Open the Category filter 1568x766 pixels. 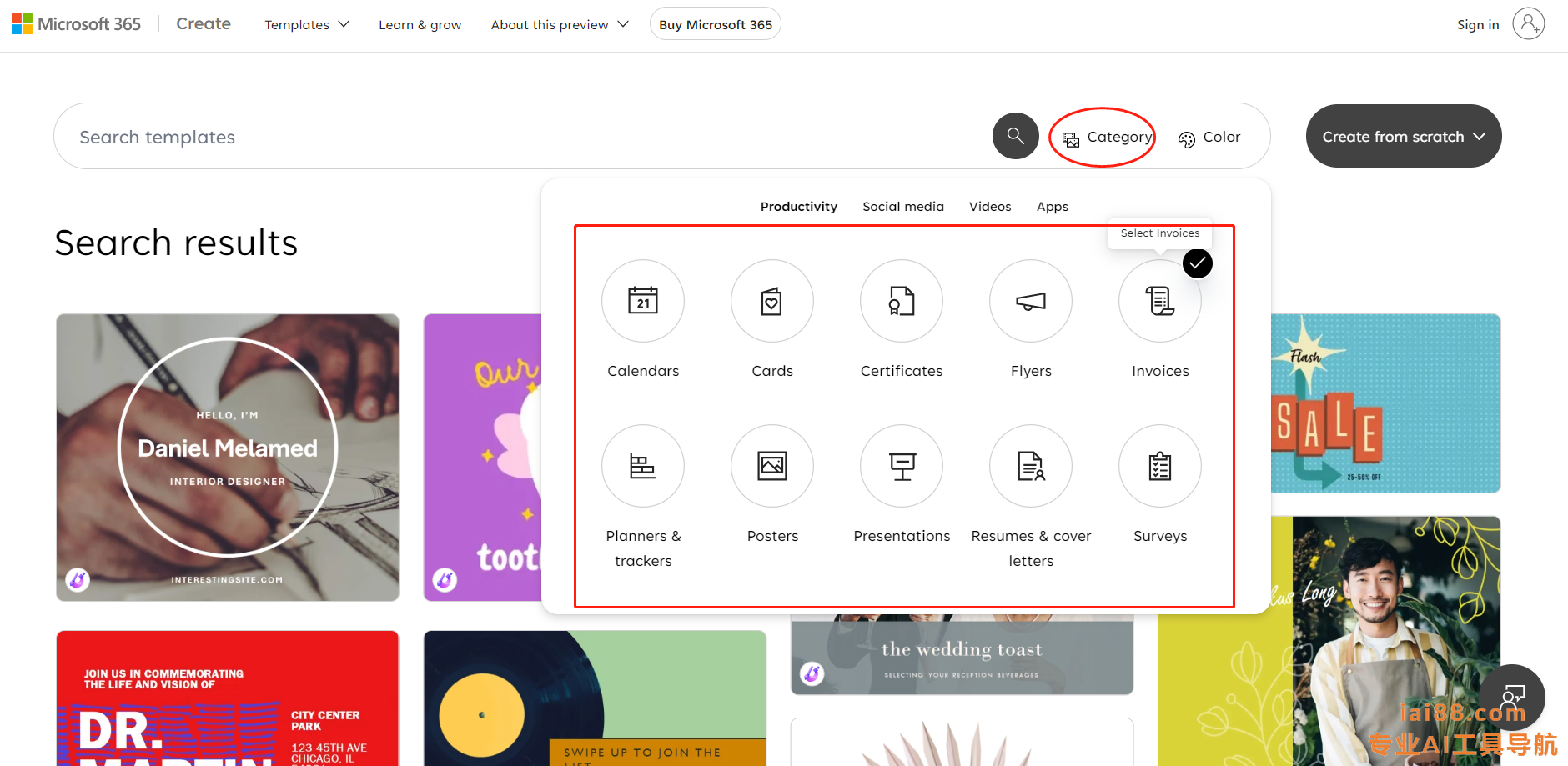(1107, 137)
